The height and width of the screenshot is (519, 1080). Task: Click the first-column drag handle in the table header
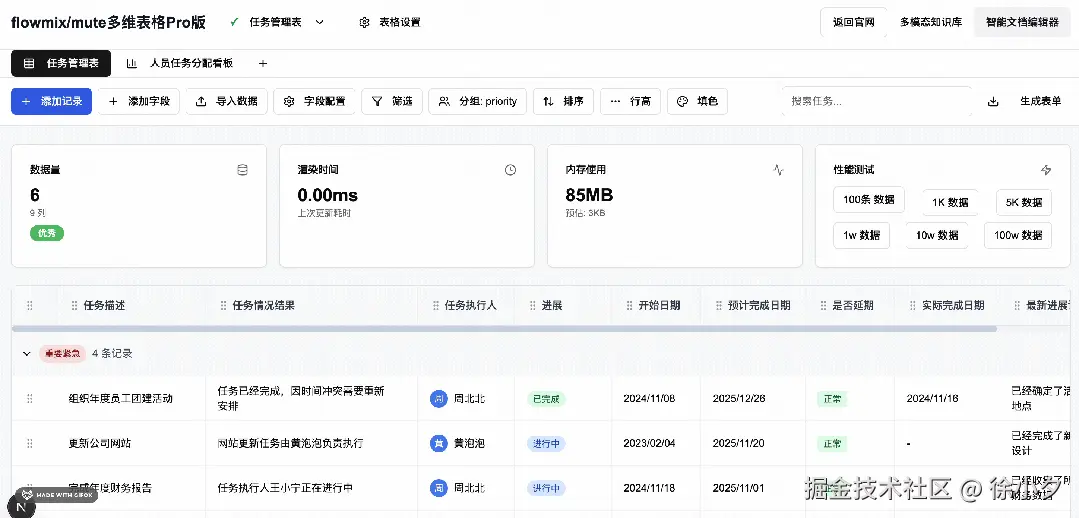[x=30, y=306]
